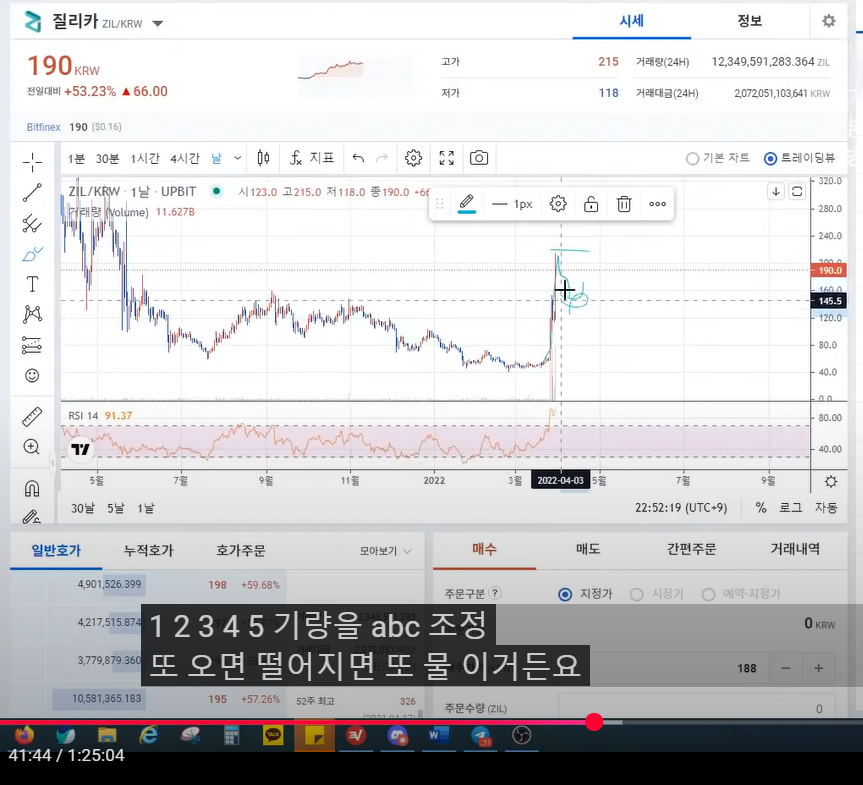Switch to 일반호가 tab
863x785 pixels.
(x=56, y=550)
